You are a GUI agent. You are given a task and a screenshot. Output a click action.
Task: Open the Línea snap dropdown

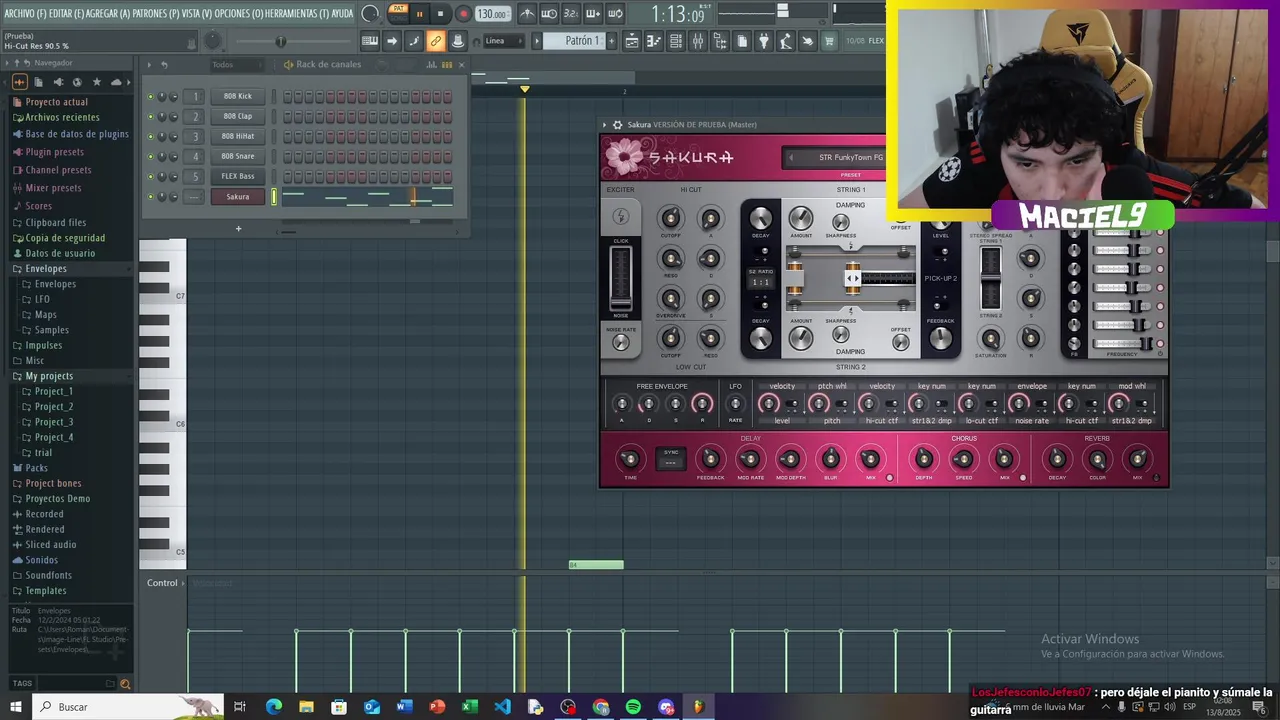click(503, 41)
